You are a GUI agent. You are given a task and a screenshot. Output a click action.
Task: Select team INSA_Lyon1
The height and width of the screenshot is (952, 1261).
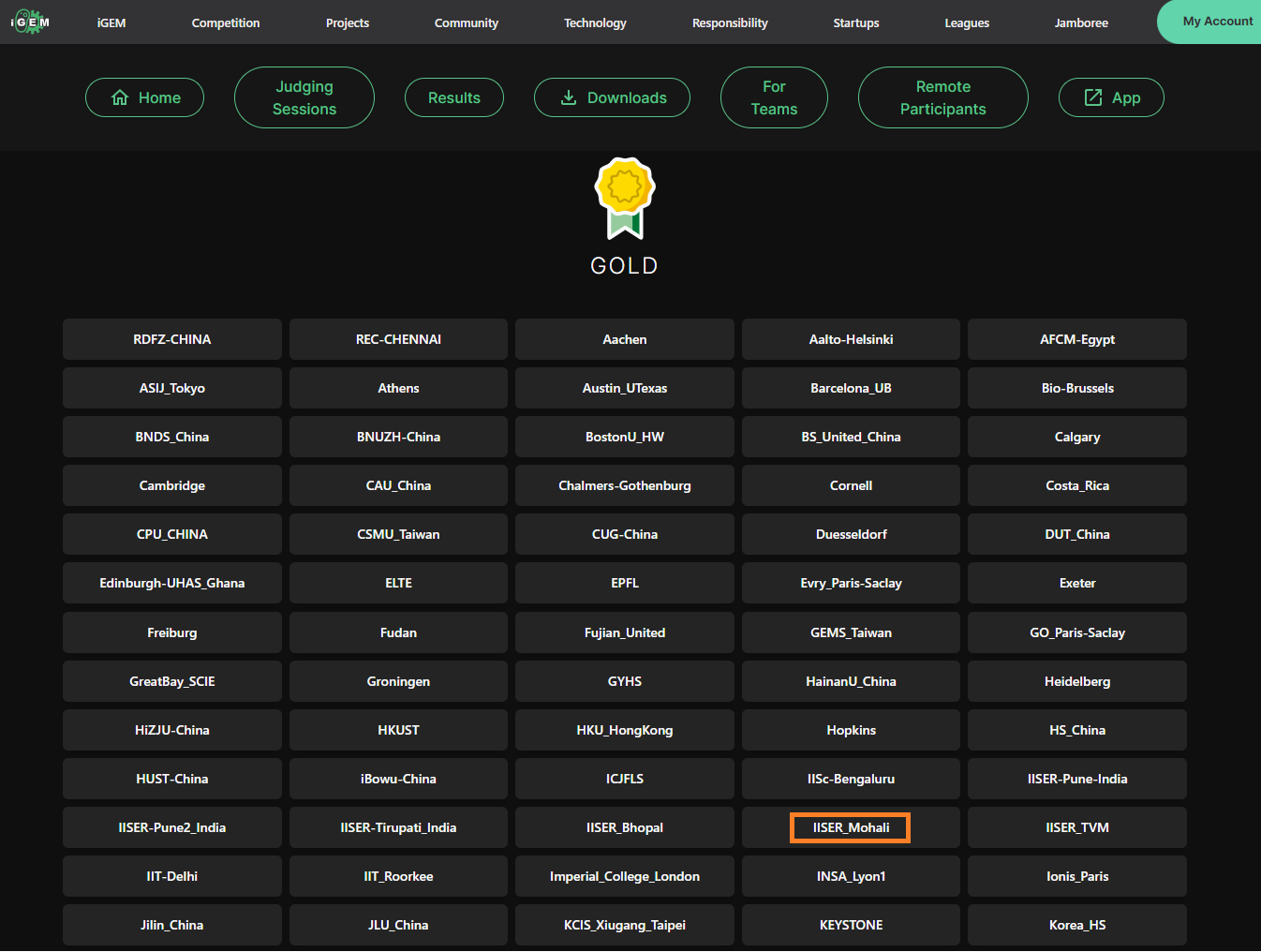click(851, 876)
